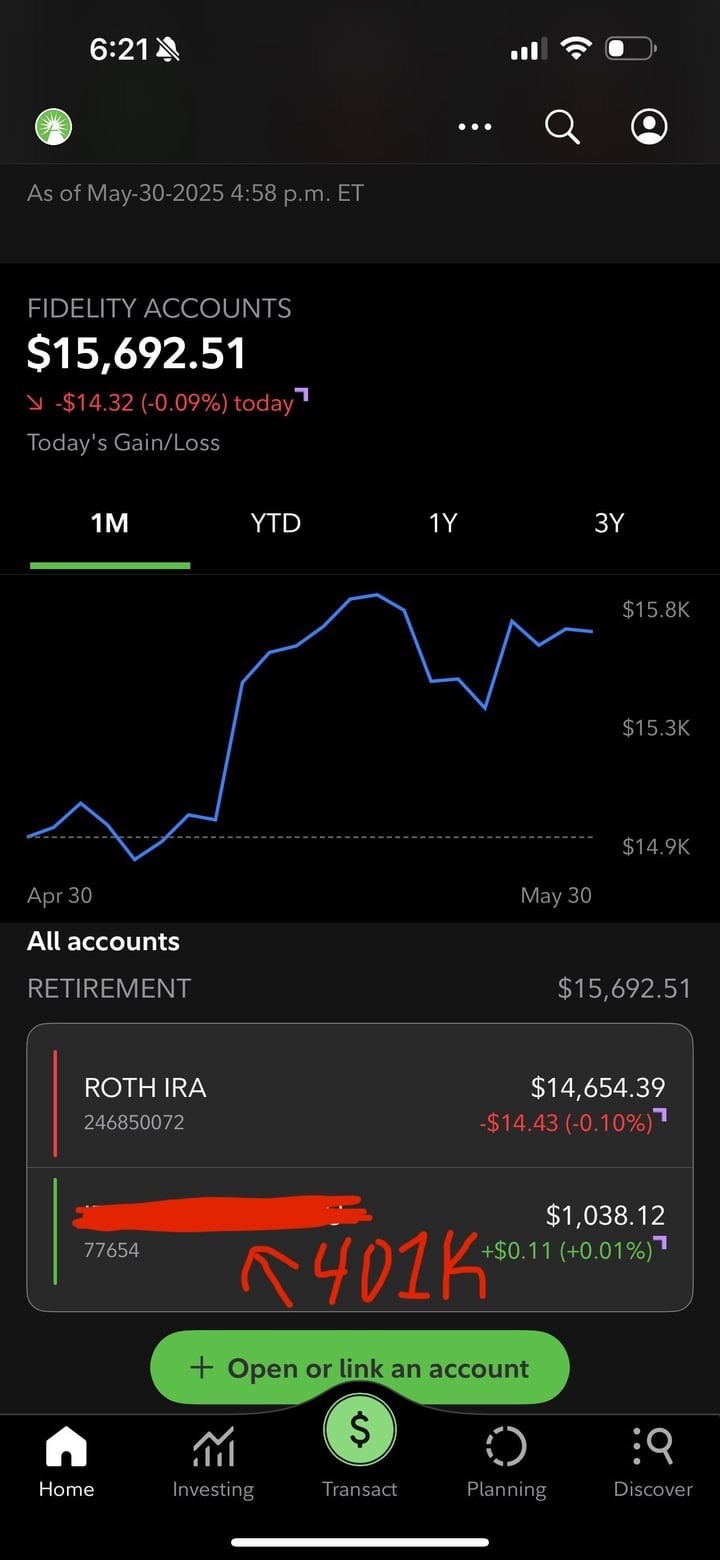The height and width of the screenshot is (1560, 720).
Task: Go to Home in bottom navigation
Action: [66, 1462]
